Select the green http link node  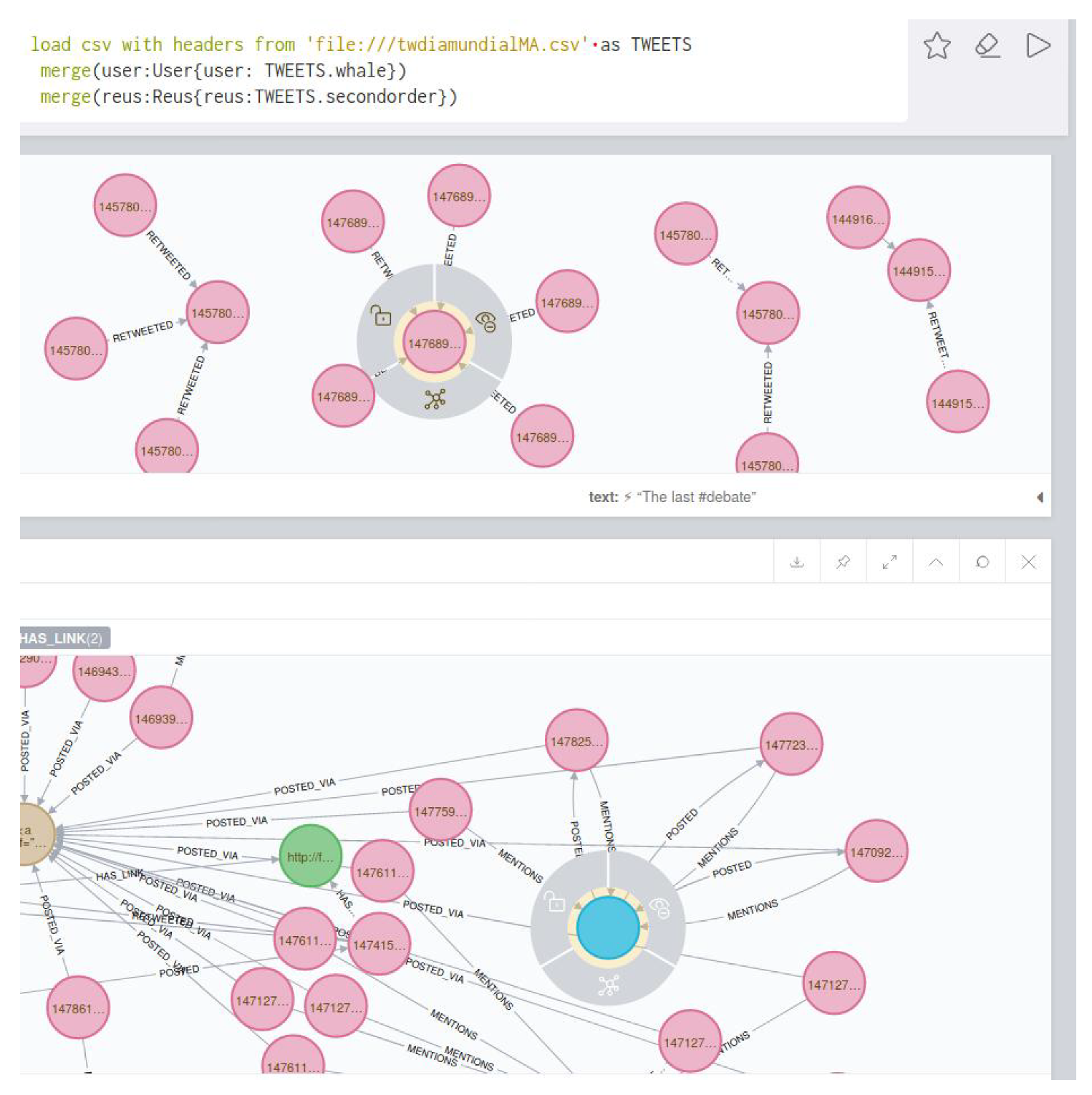click(x=309, y=857)
